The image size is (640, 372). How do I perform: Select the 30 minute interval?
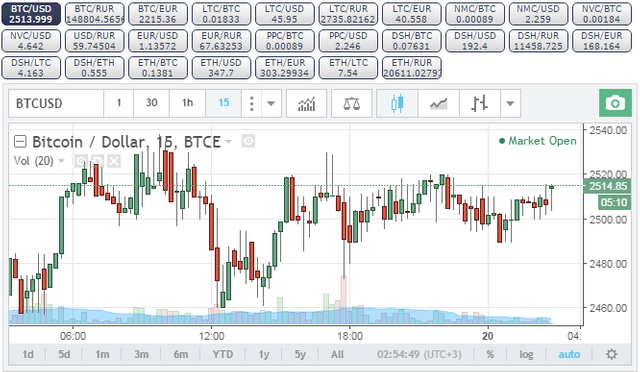pos(151,103)
